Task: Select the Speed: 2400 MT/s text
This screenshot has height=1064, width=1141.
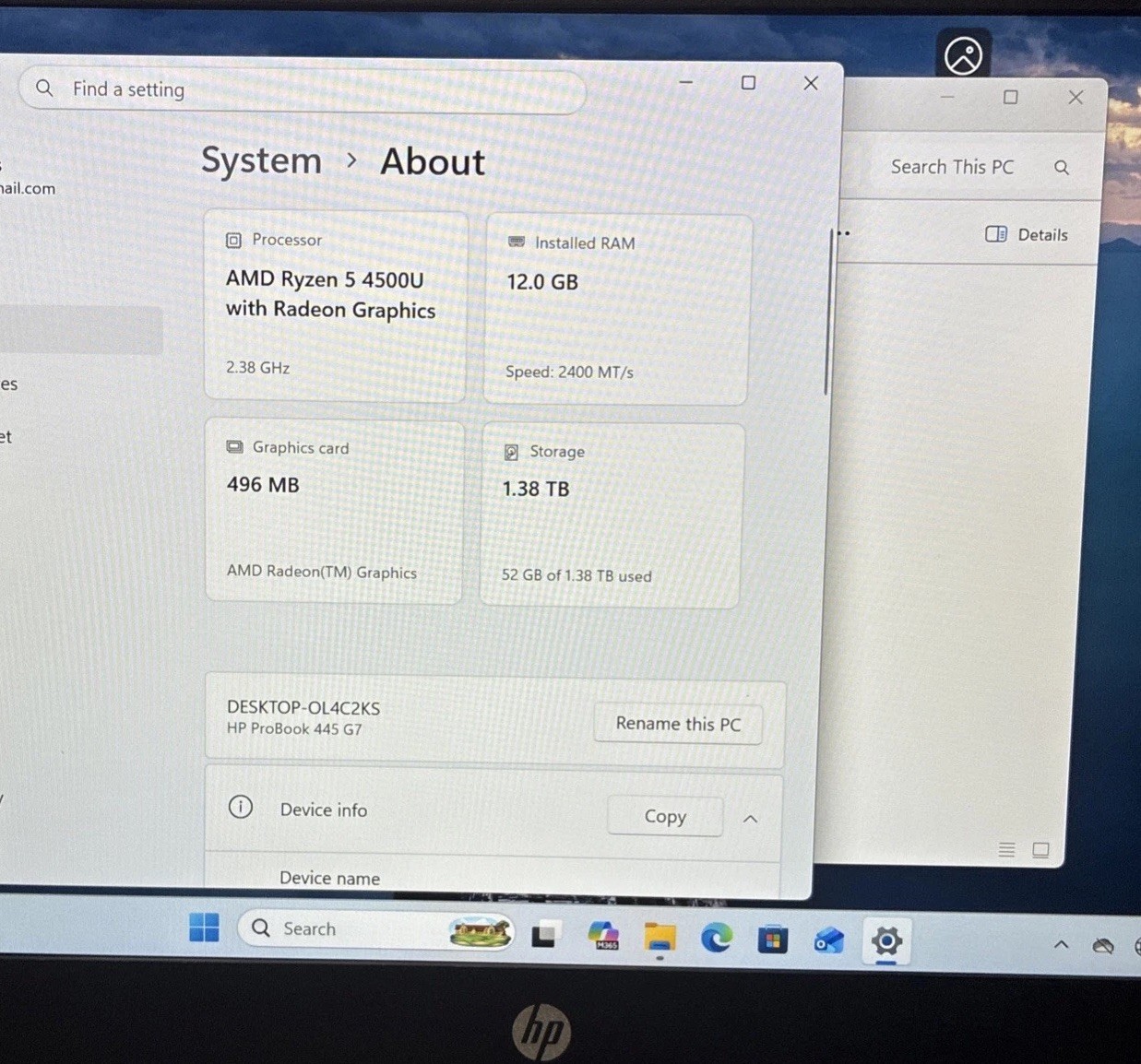Action: tap(569, 372)
